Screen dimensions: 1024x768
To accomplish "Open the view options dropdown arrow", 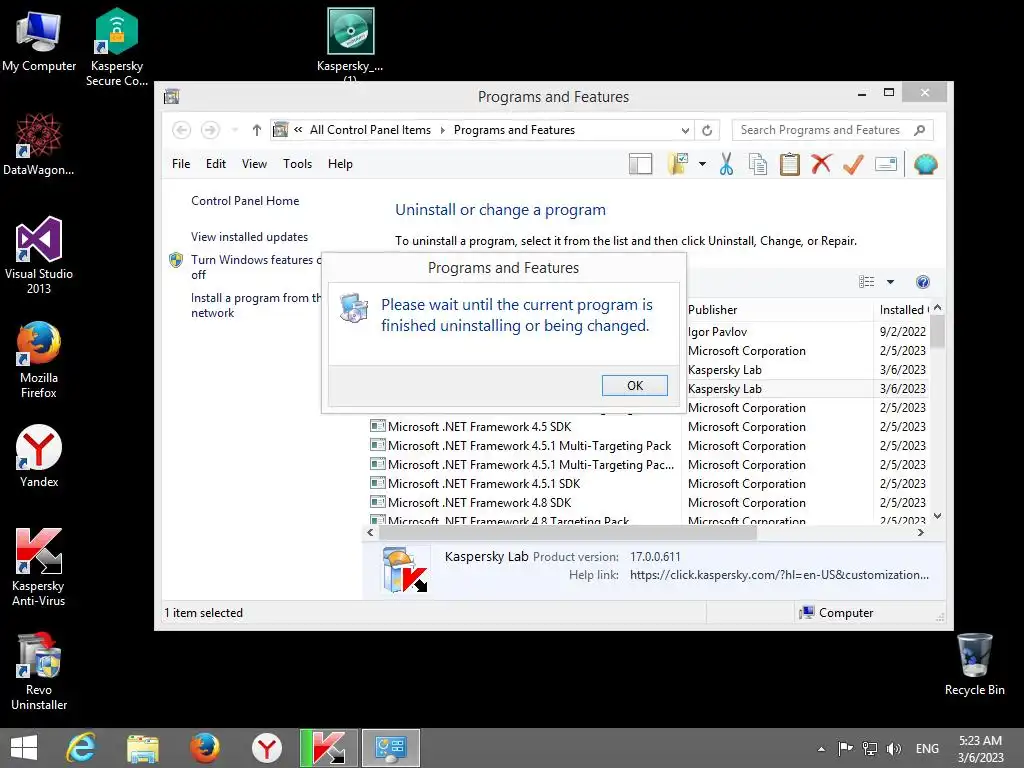I will 890,282.
